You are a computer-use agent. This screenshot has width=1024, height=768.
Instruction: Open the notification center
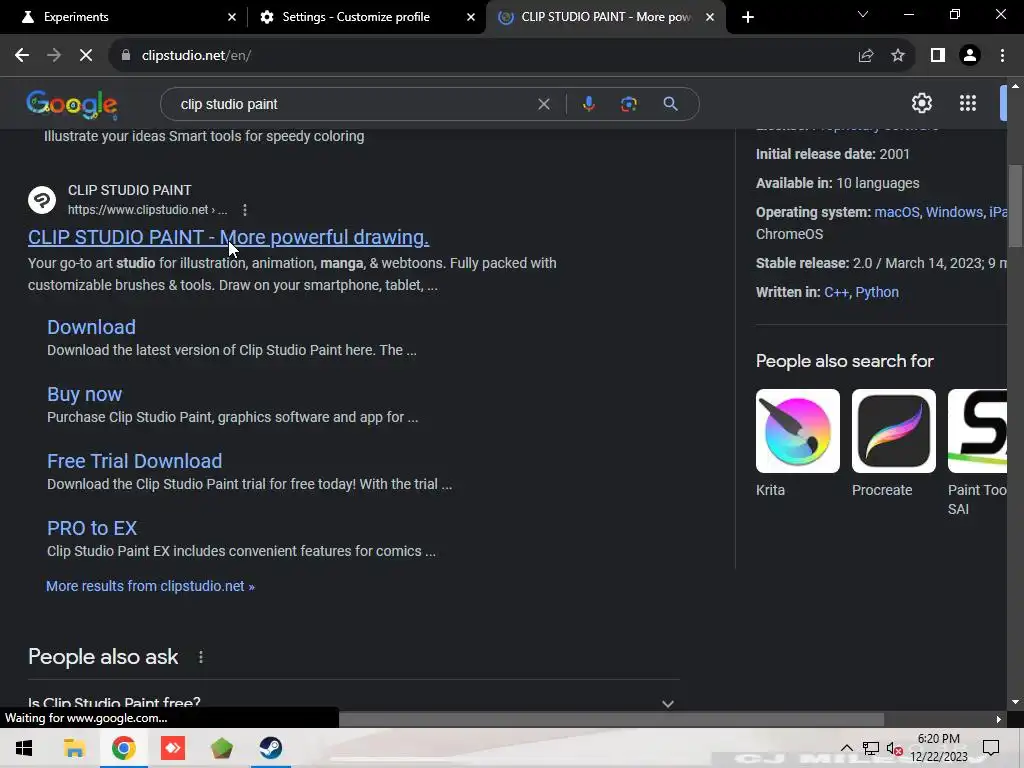click(x=991, y=748)
